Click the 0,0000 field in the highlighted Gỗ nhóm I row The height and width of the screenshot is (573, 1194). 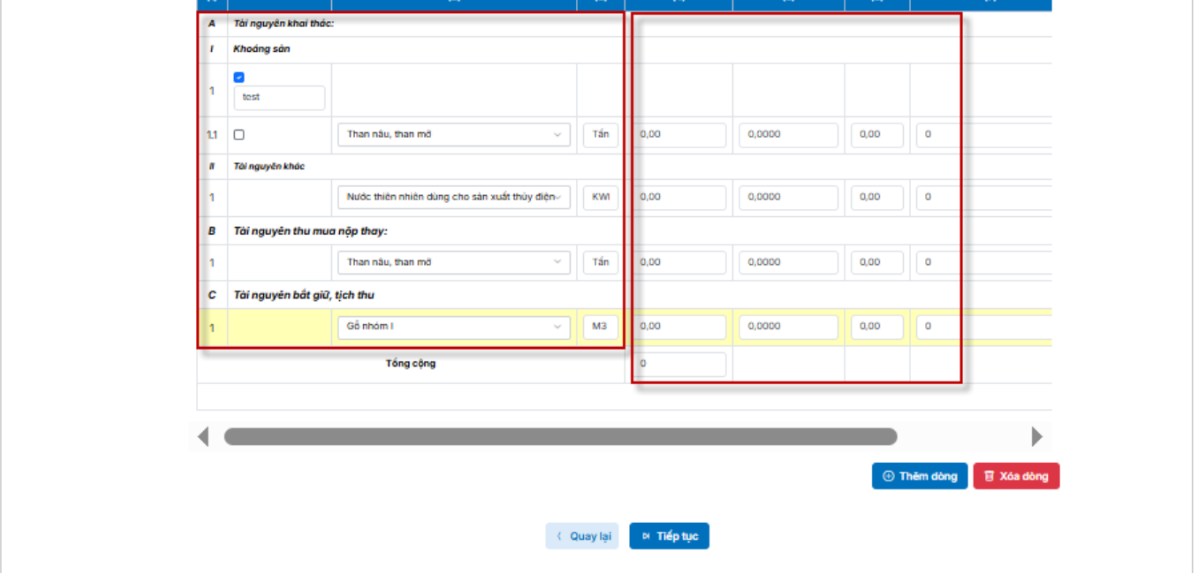pos(788,327)
